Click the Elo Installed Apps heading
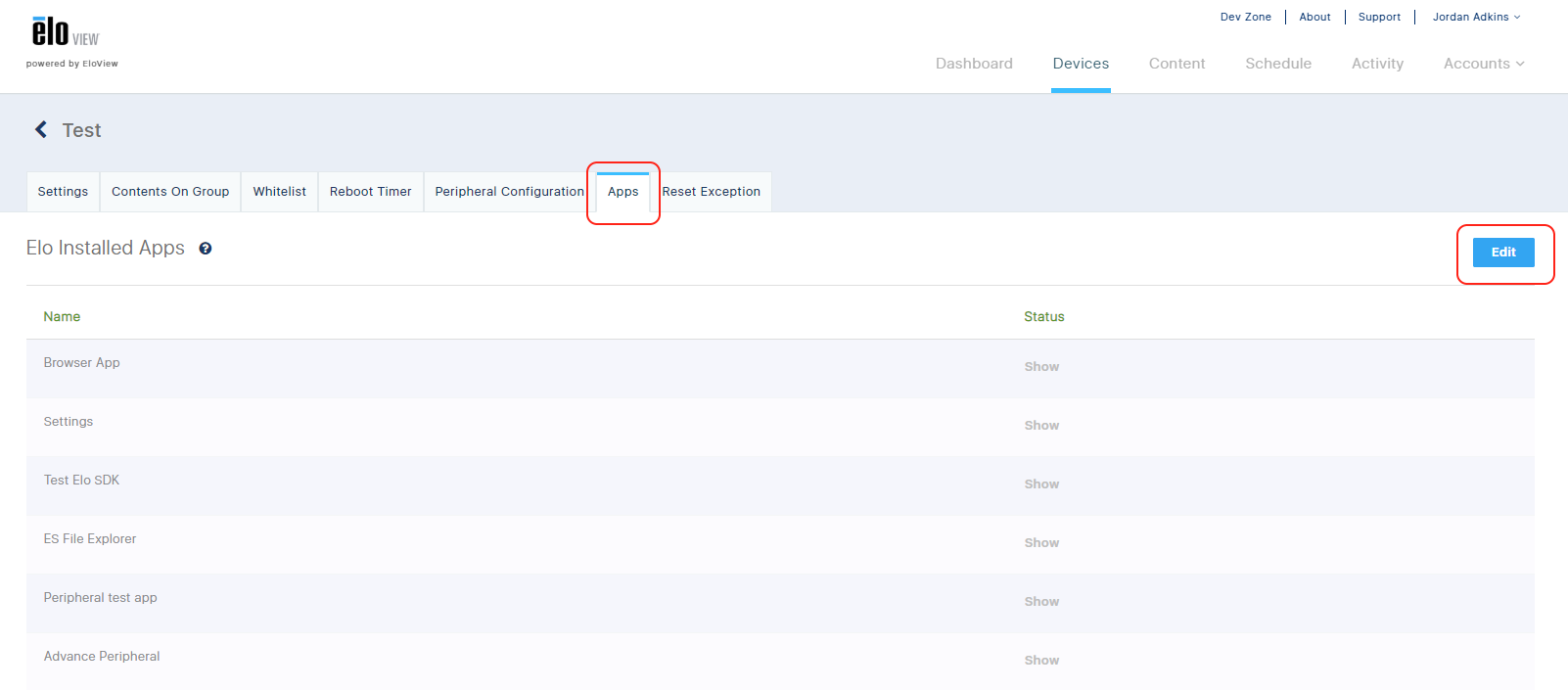Viewport: 1568px width, 690px height. [x=106, y=249]
